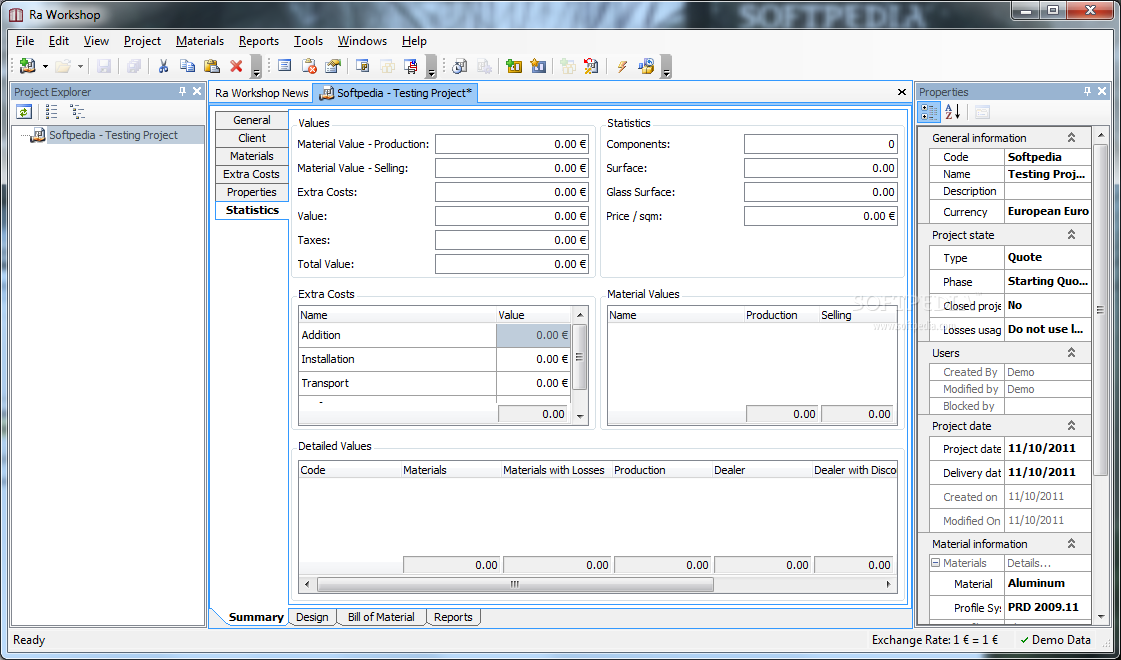This screenshot has height=660, width=1121.
Task: Click the Save floppy disk icon
Action: click(104, 67)
